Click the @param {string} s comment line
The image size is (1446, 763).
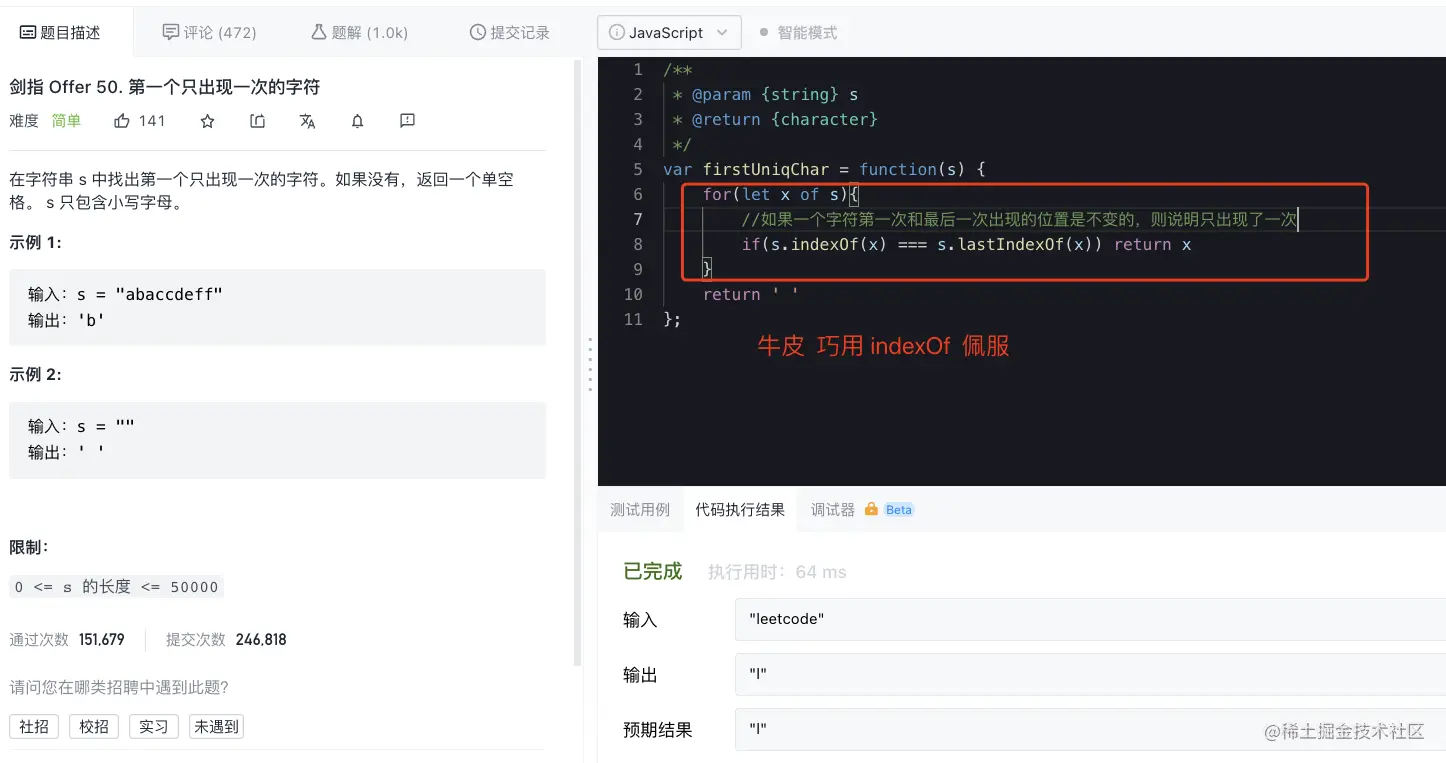coord(765,94)
